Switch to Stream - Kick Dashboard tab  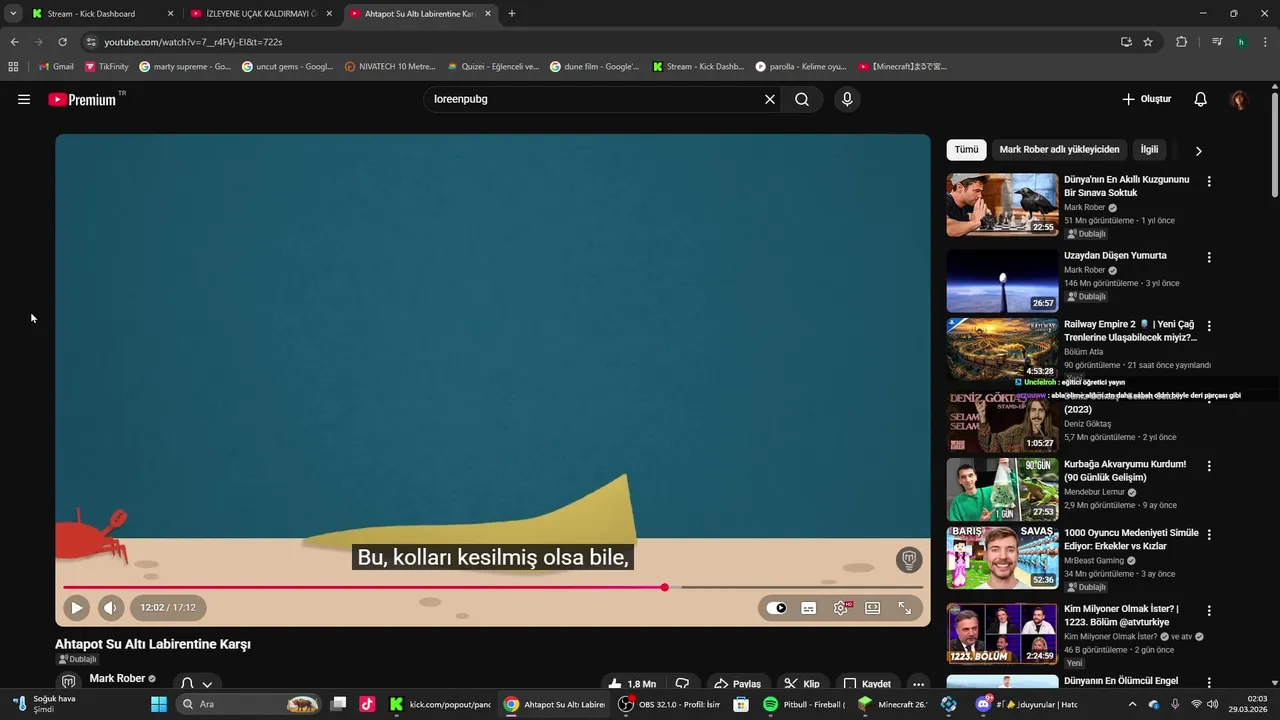(103, 14)
